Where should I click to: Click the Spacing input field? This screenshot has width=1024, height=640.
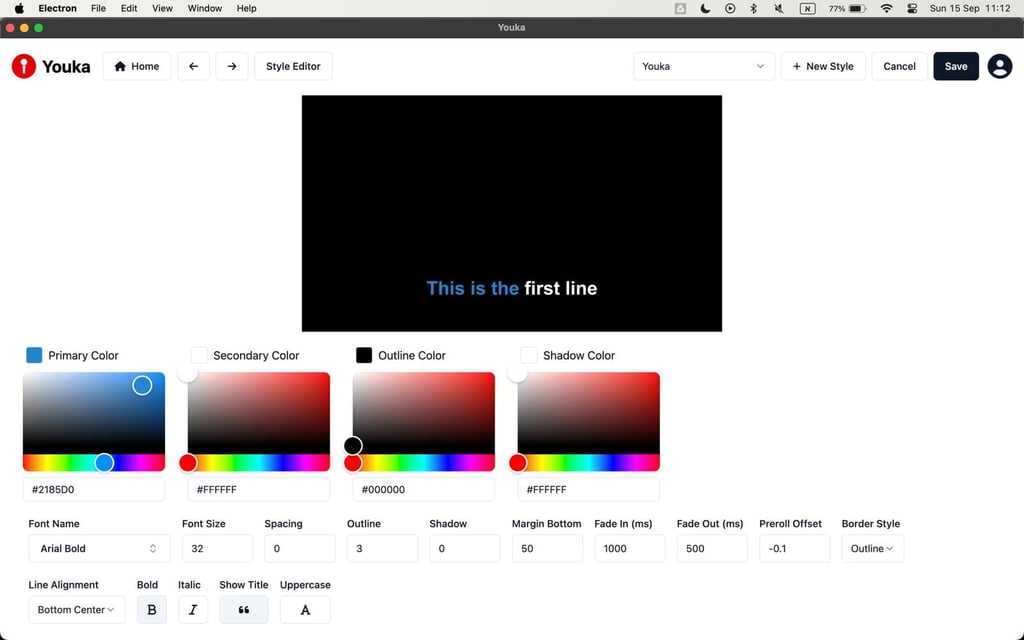point(300,549)
